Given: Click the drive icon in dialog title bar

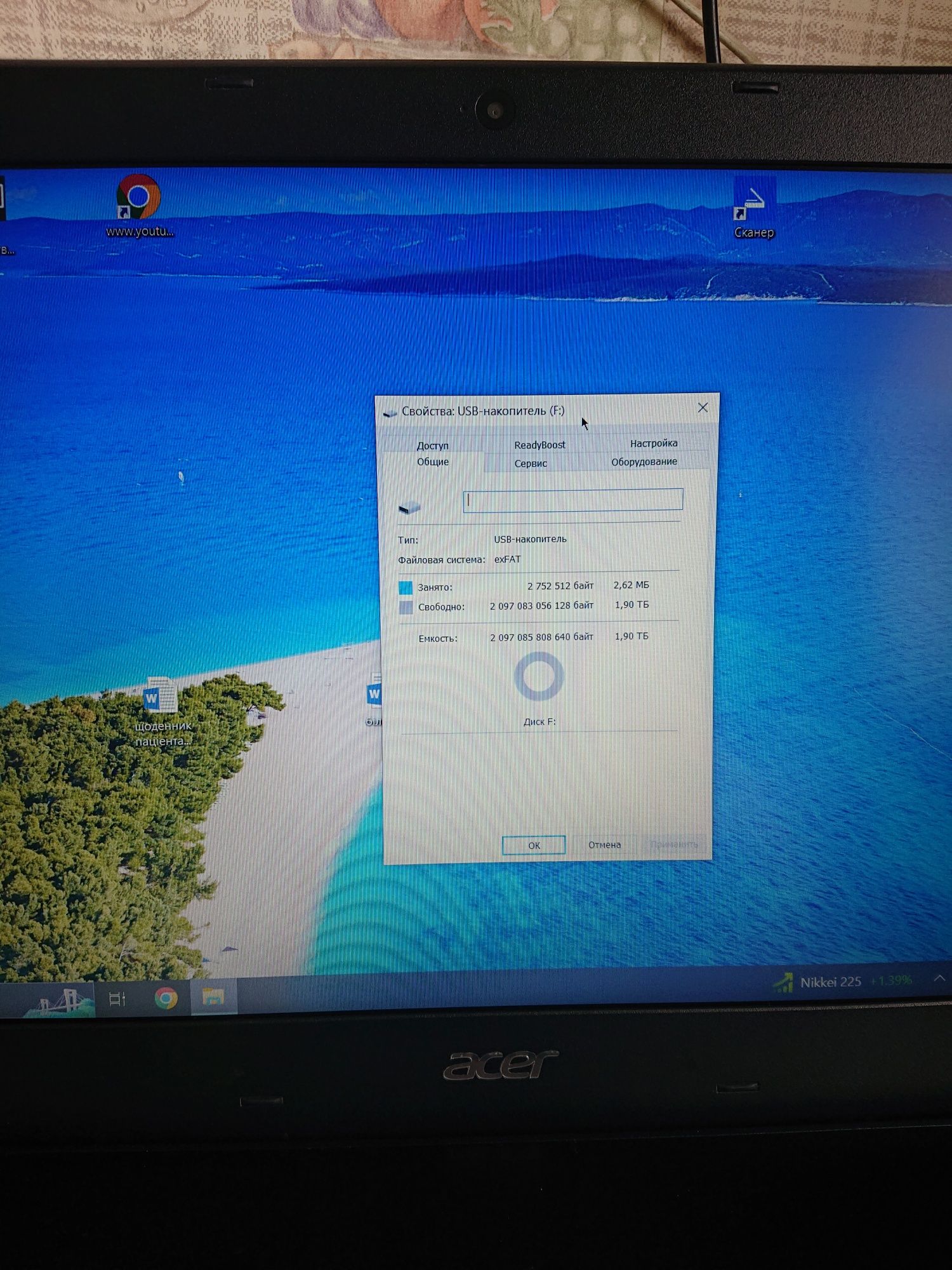Looking at the screenshot, I should [x=390, y=413].
